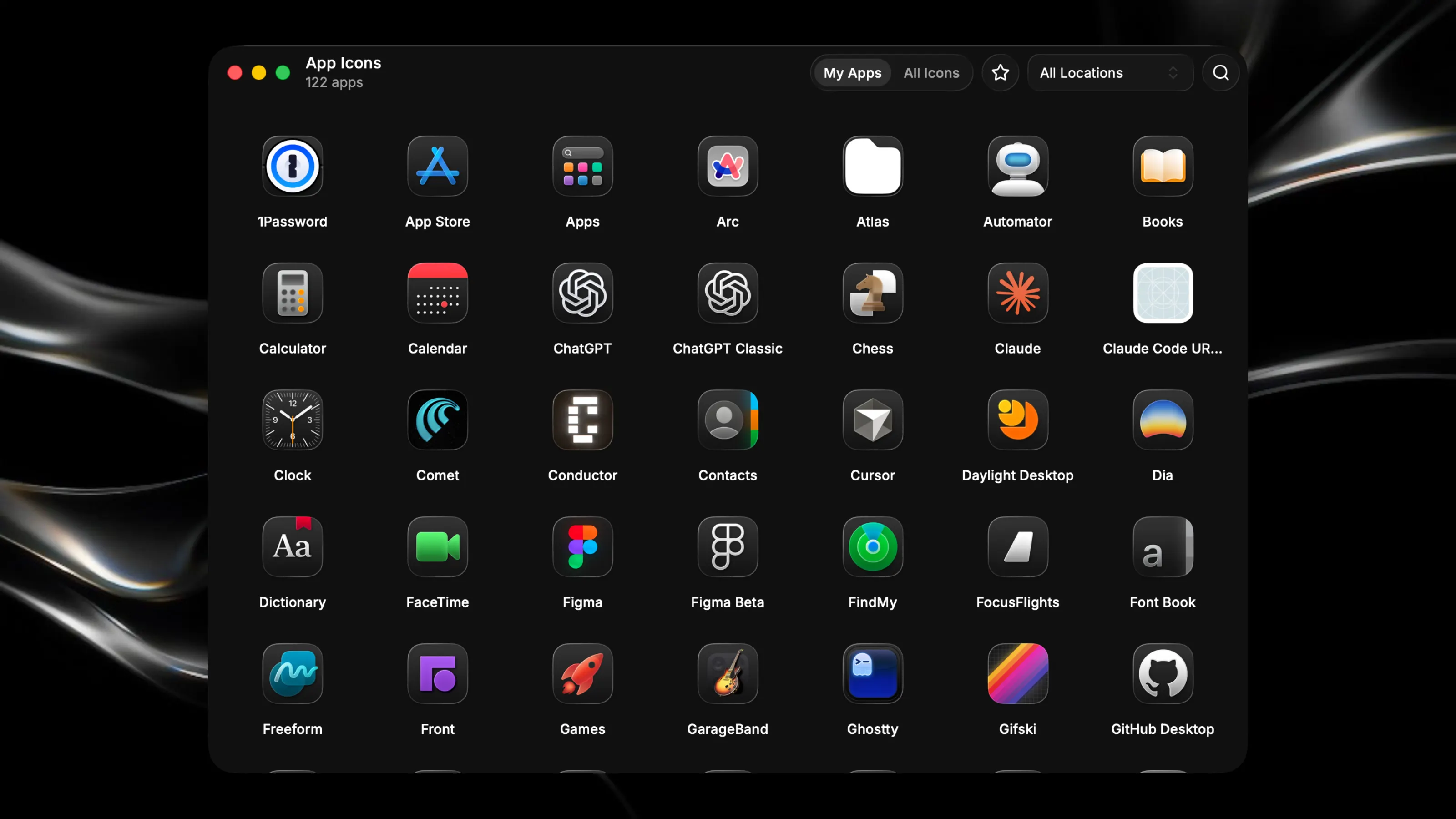This screenshot has height=819, width=1456.
Task: Pick the colorful Figma icon
Action: (583, 546)
